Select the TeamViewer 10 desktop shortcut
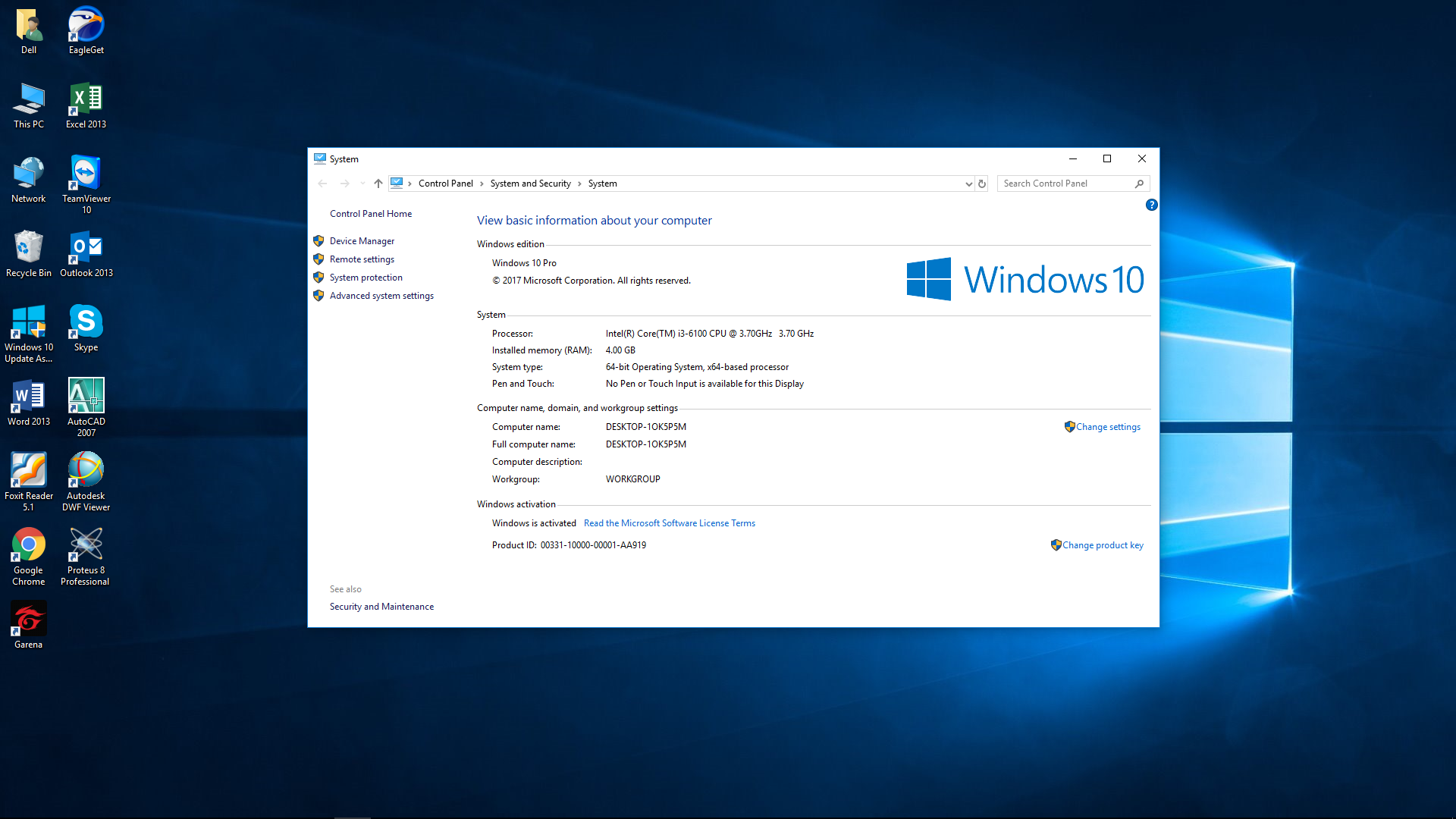Viewport: 1456px width, 819px height. (86, 184)
